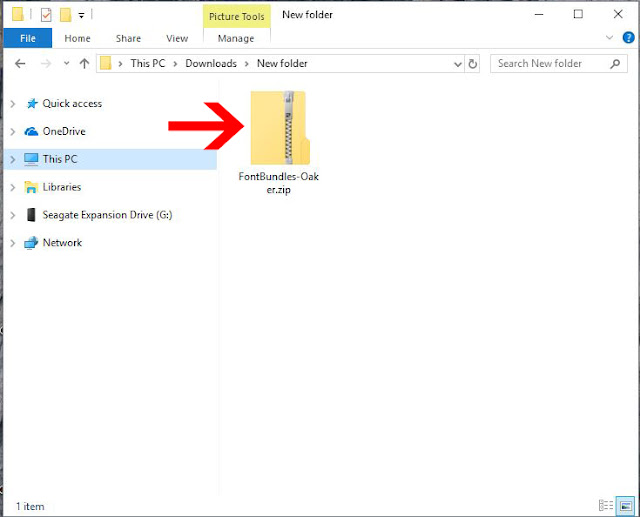The width and height of the screenshot is (640, 517).
Task: Select New folder in the address breadcrumb
Action: (x=282, y=64)
